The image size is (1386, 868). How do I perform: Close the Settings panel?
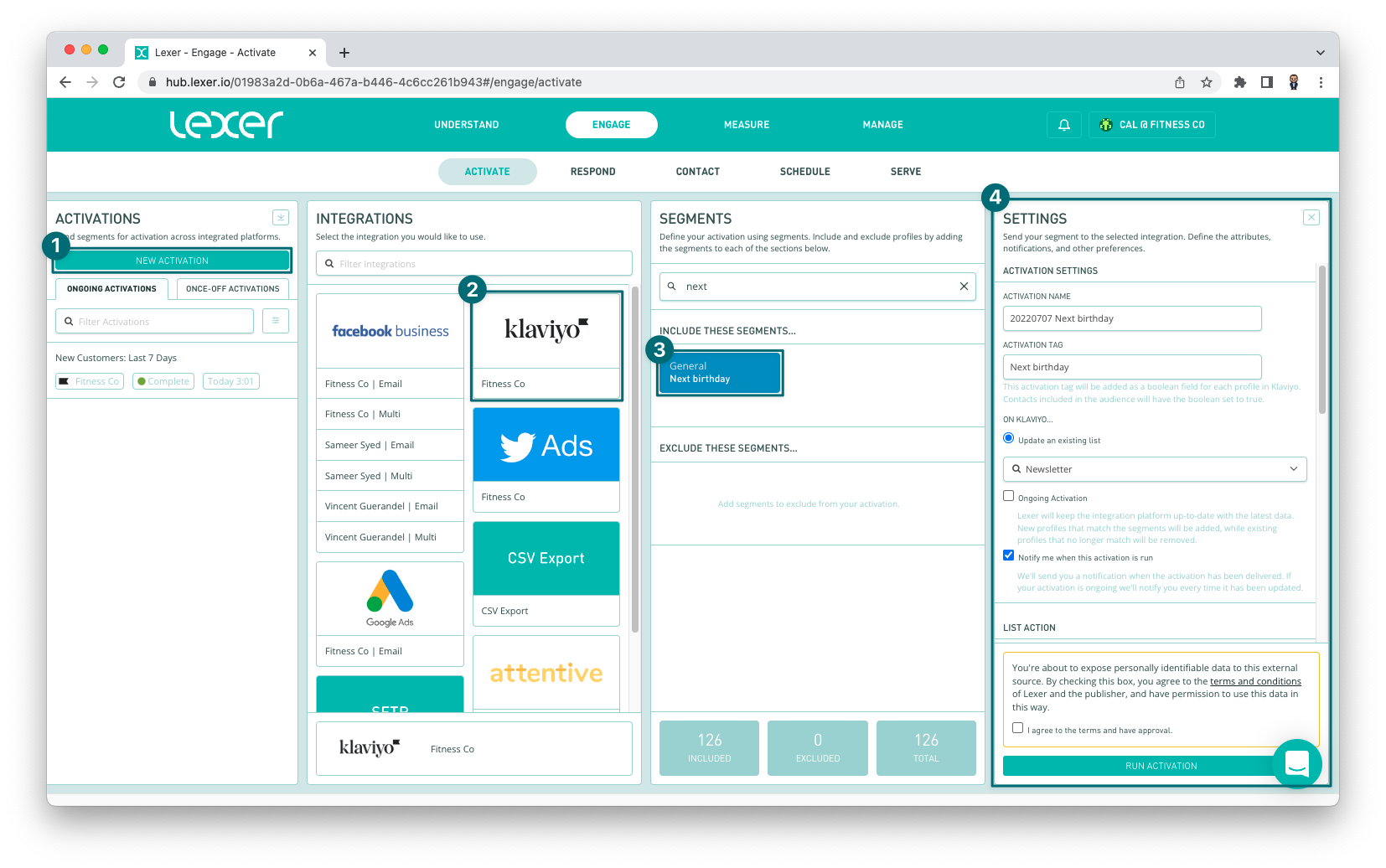[x=1311, y=218]
